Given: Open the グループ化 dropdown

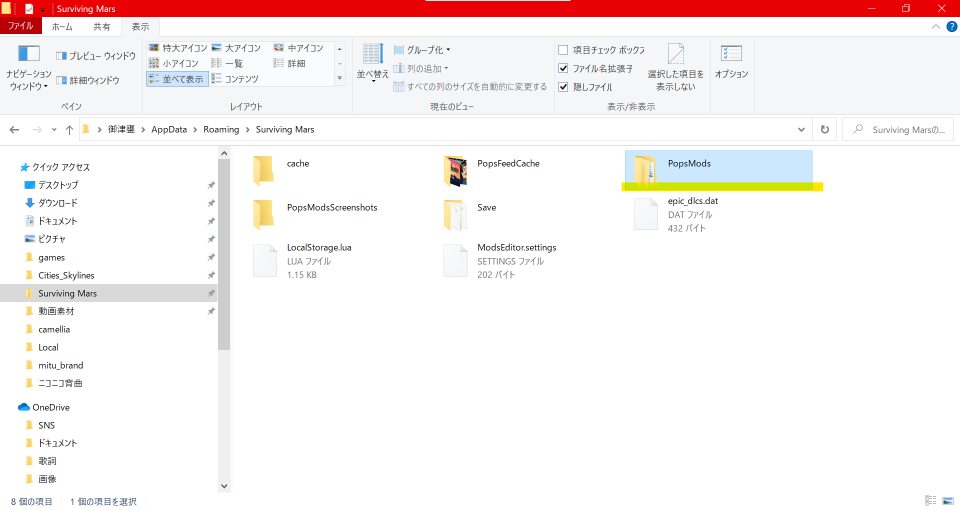Looking at the screenshot, I should [422, 50].
